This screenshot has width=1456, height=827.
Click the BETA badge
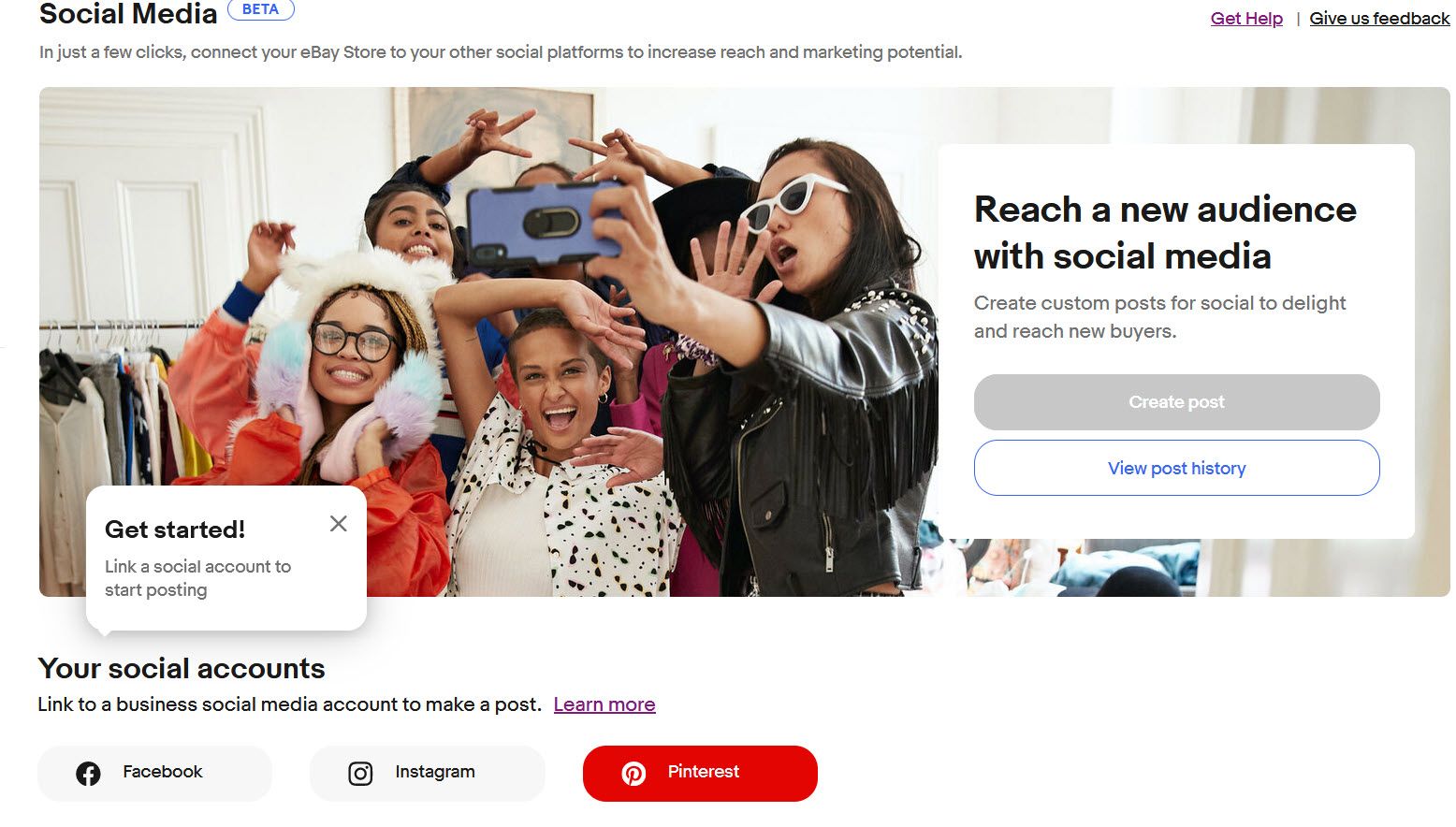click(261, 9)
